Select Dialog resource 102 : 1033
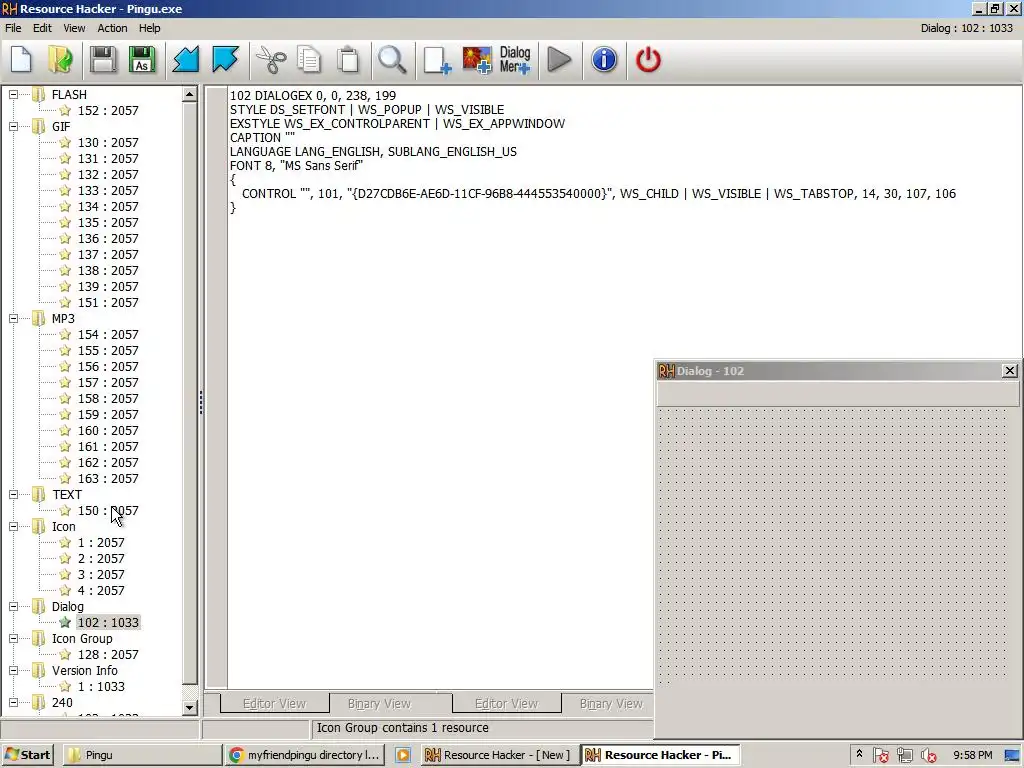 coord(108,622)
